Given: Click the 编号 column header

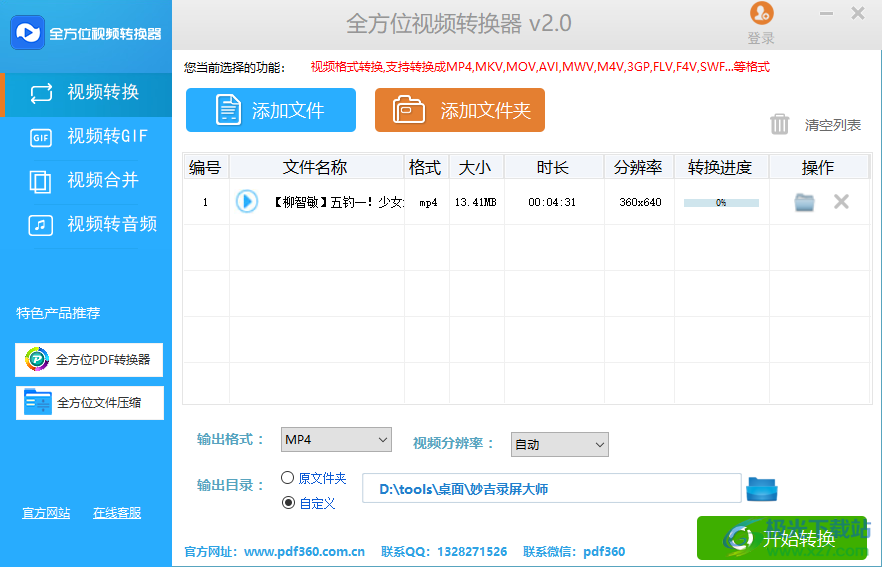Looking at the screenshot, I should point(205,167).
